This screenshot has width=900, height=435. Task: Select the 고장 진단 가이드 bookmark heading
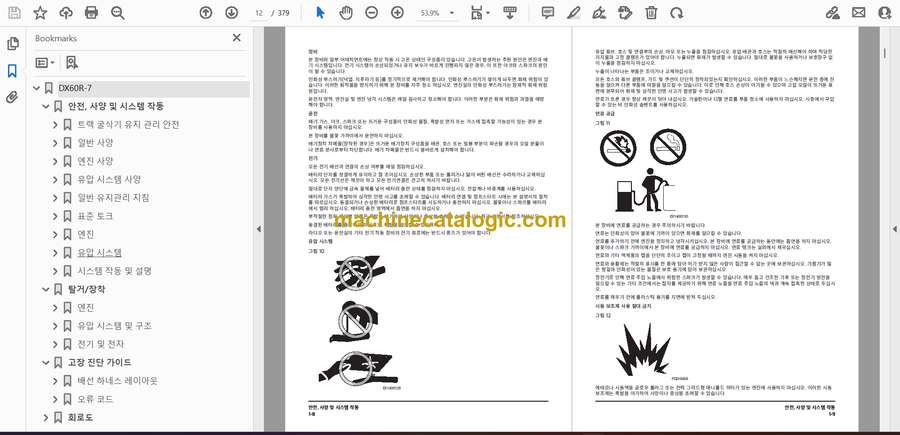coord(100,363)
